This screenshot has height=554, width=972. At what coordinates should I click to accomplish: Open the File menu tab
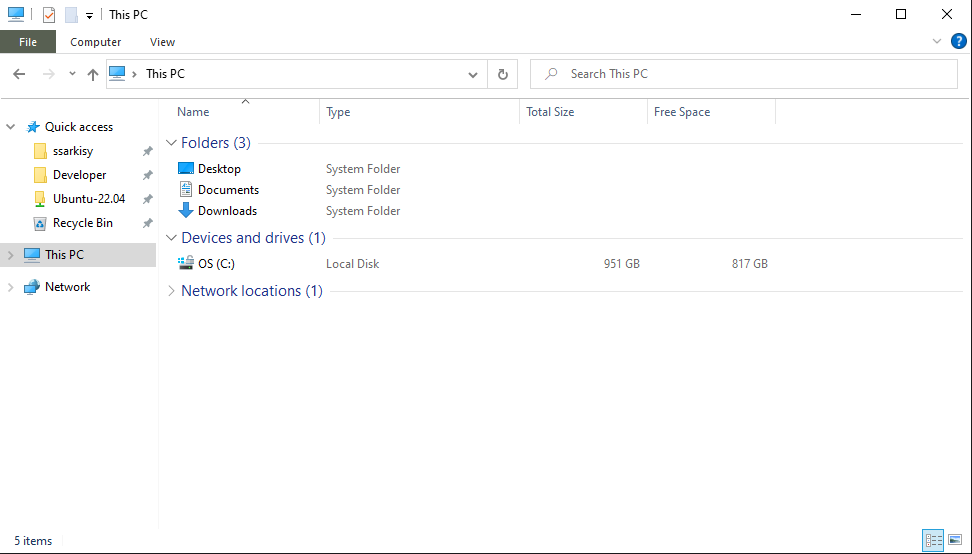[x=28, y=42]
